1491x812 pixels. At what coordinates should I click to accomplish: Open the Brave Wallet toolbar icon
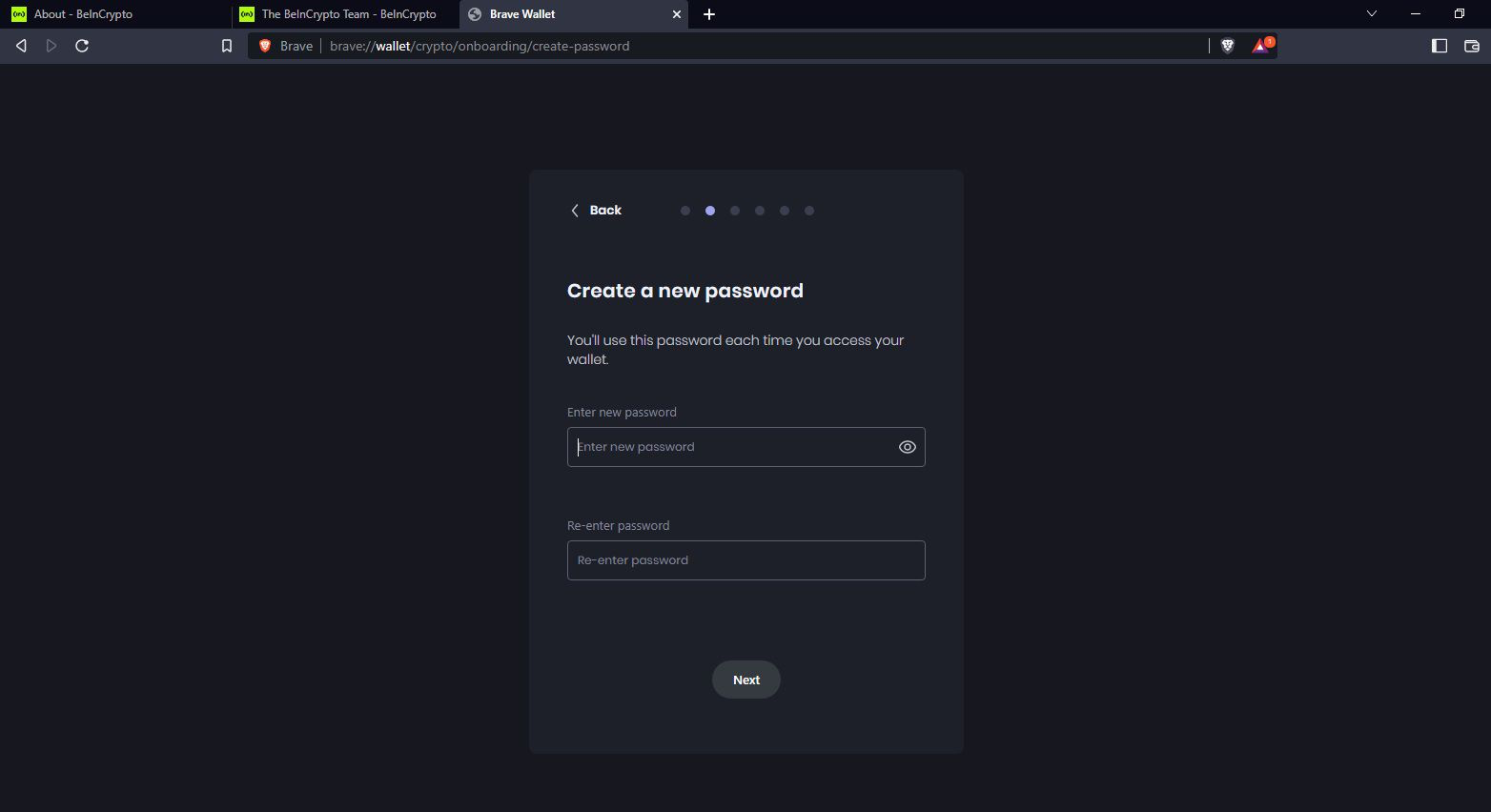[1471, 46]
